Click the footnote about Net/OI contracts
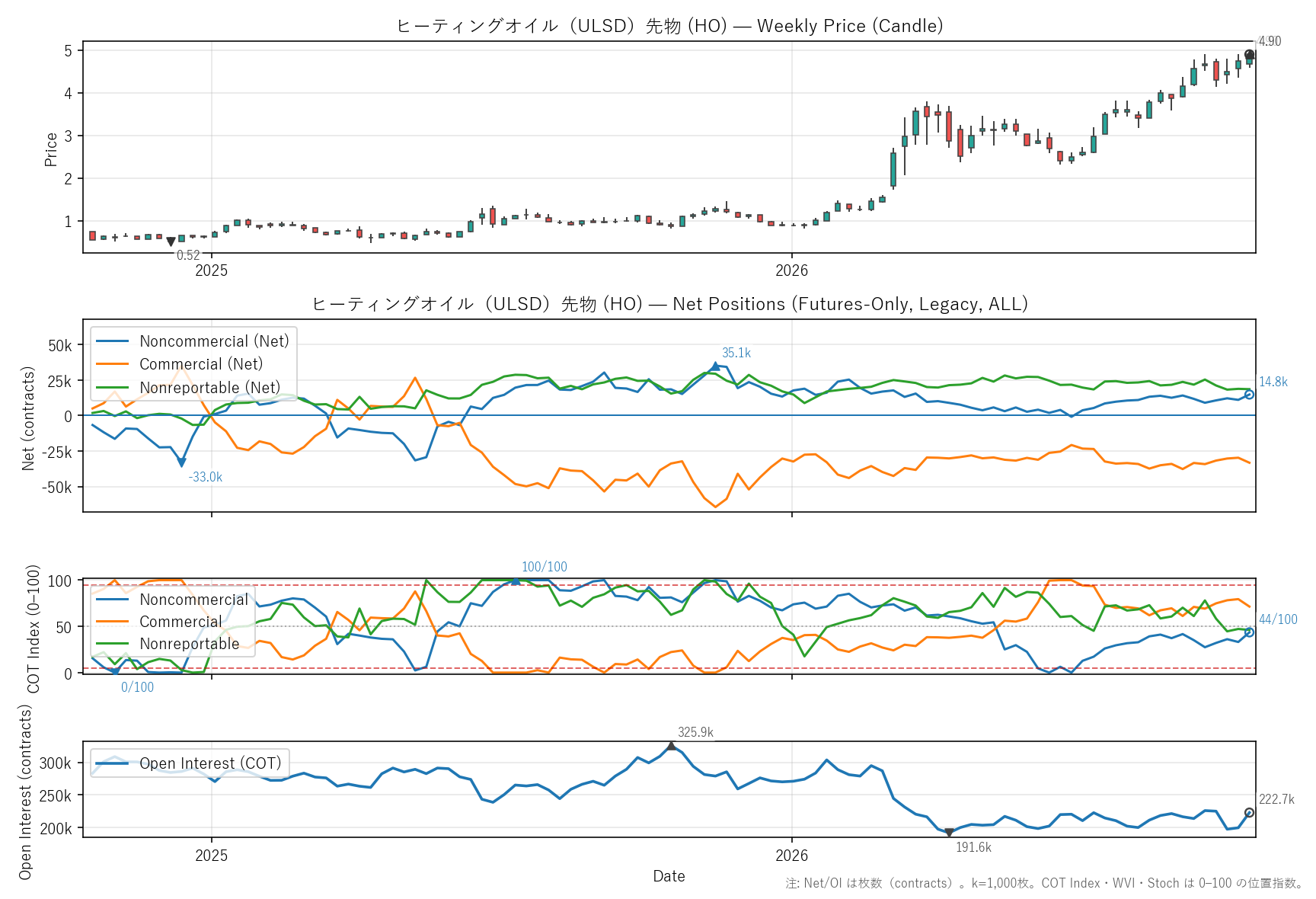The image size is (1316, 899). pos(1044,883)
